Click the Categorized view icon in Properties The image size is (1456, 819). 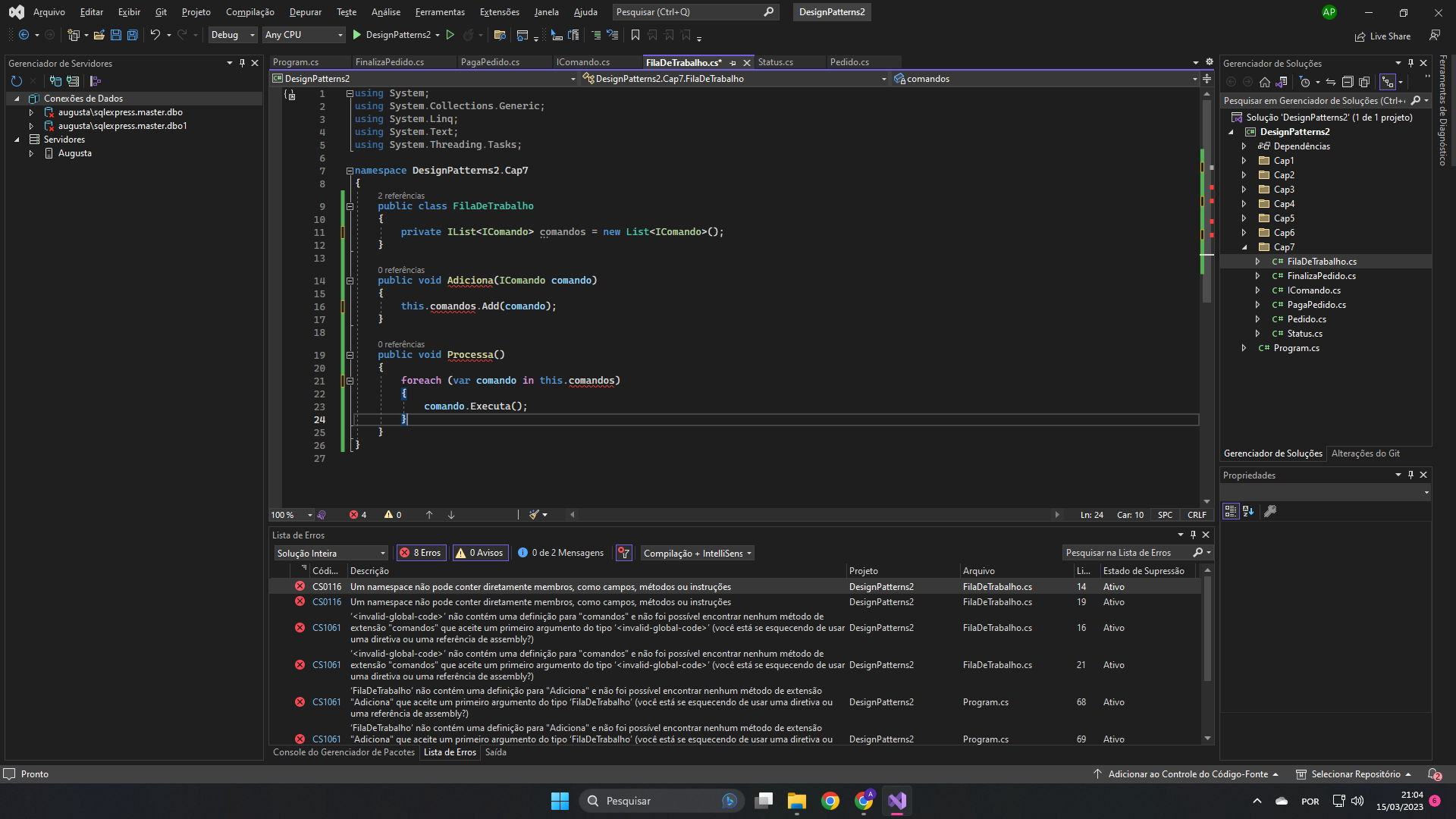[x=1231, y=512]
